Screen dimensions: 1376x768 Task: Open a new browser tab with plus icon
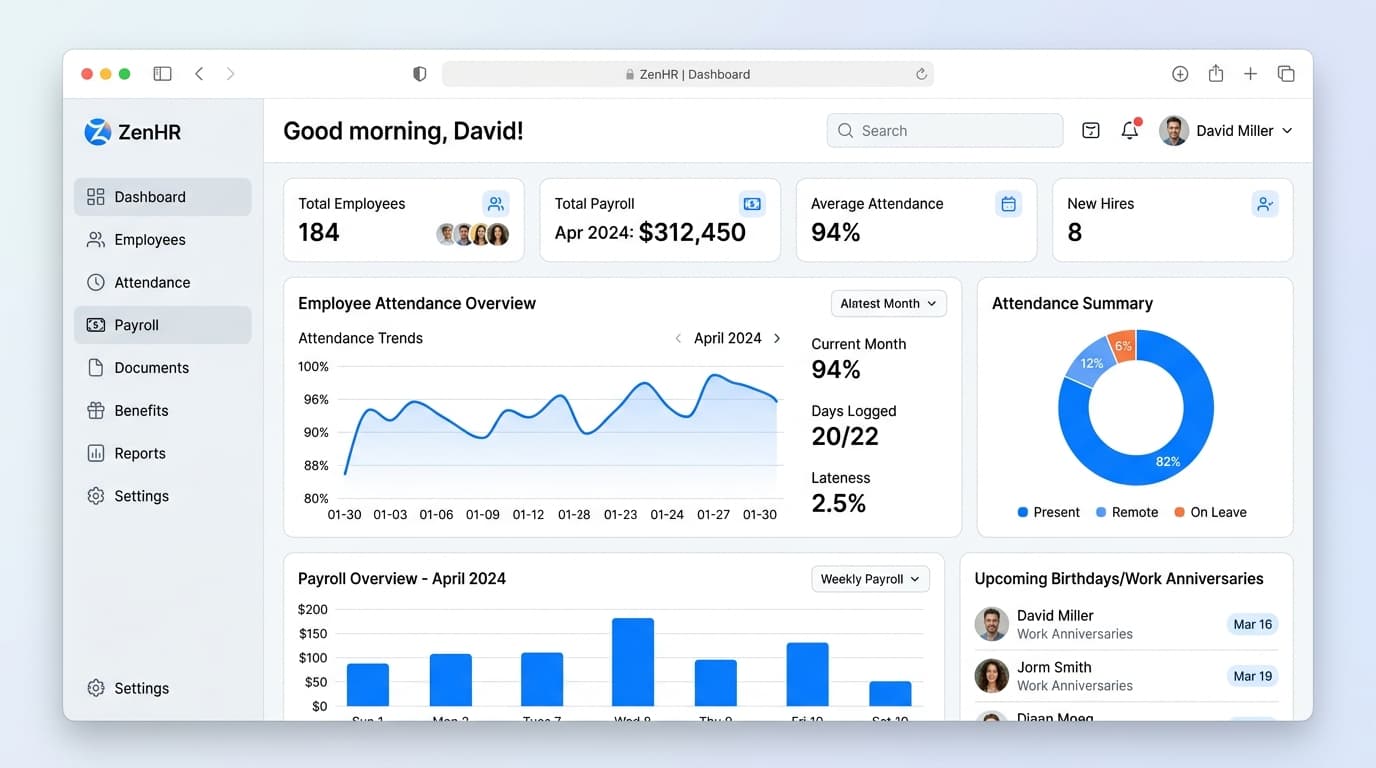click(1250, 74)
